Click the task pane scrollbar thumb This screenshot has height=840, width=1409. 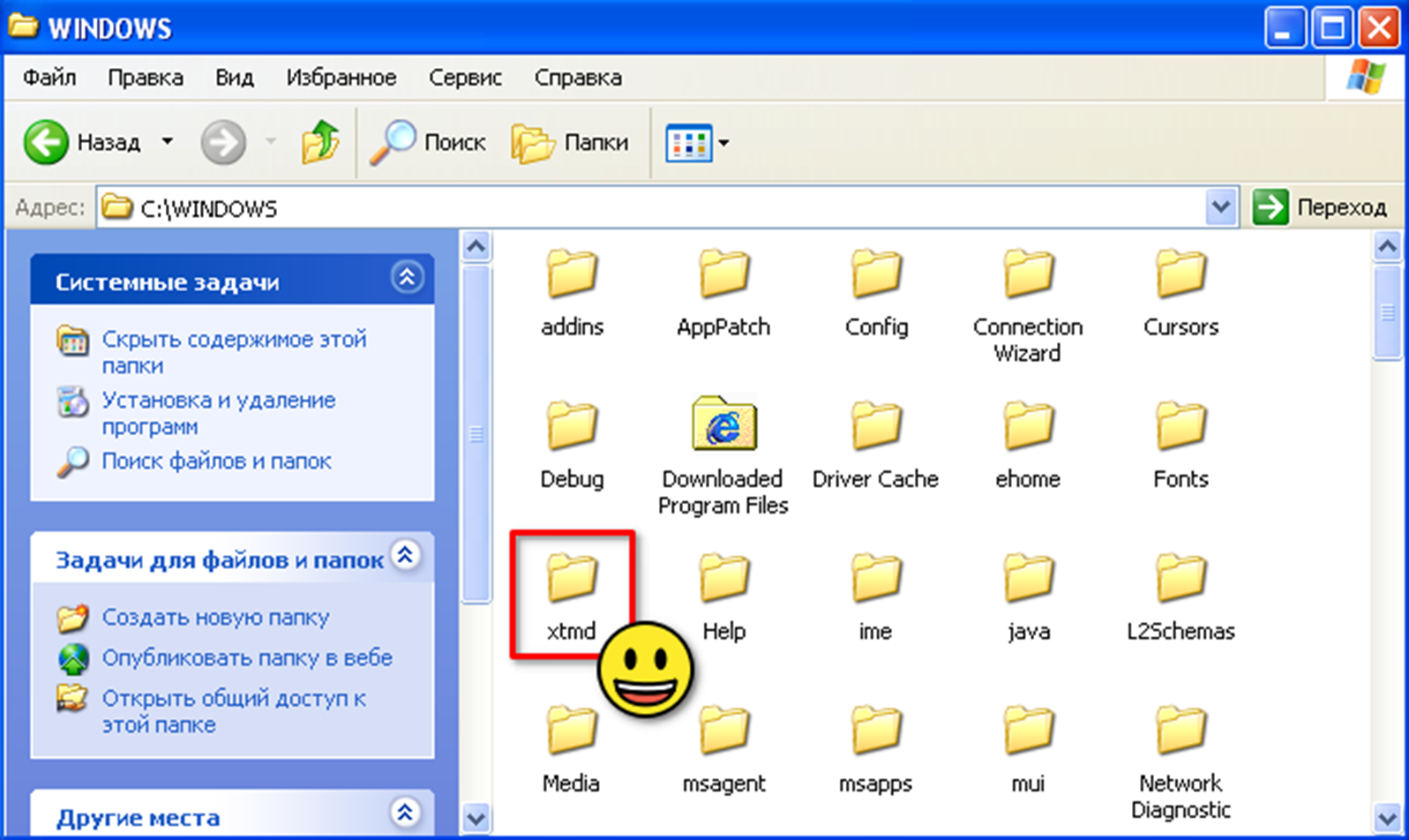[476, 433]
